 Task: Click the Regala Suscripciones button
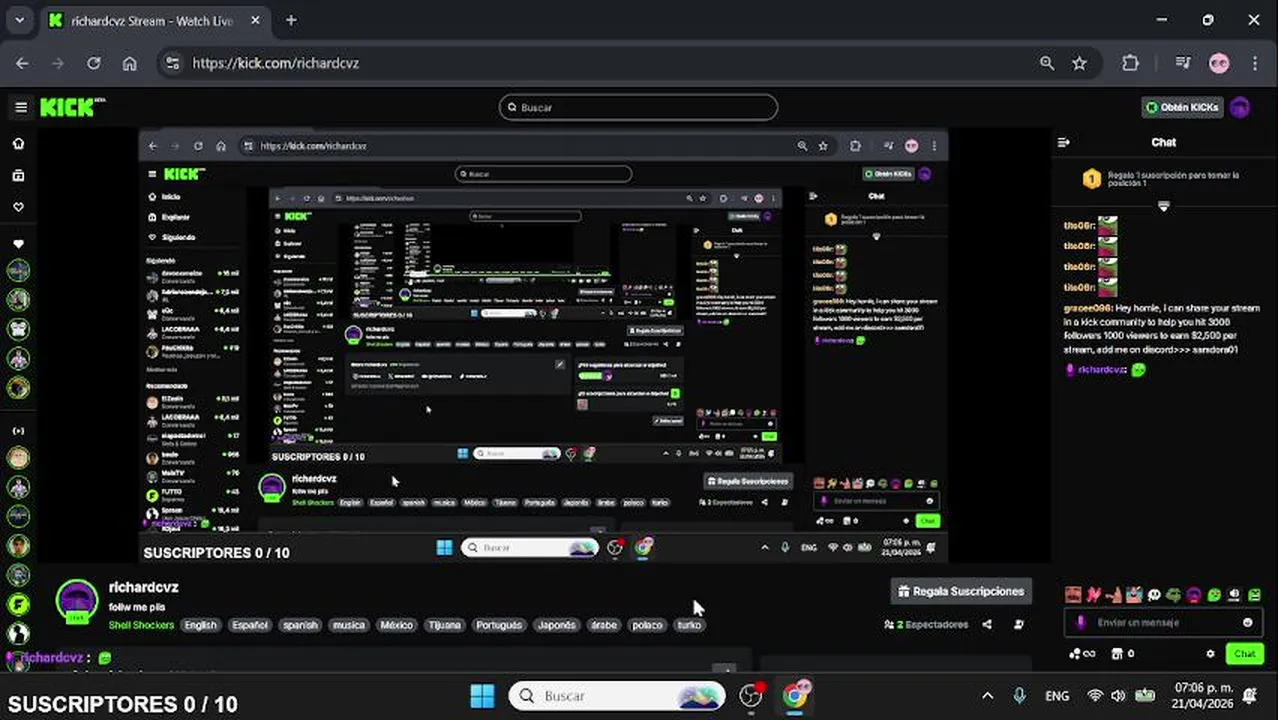pos(961,591)
